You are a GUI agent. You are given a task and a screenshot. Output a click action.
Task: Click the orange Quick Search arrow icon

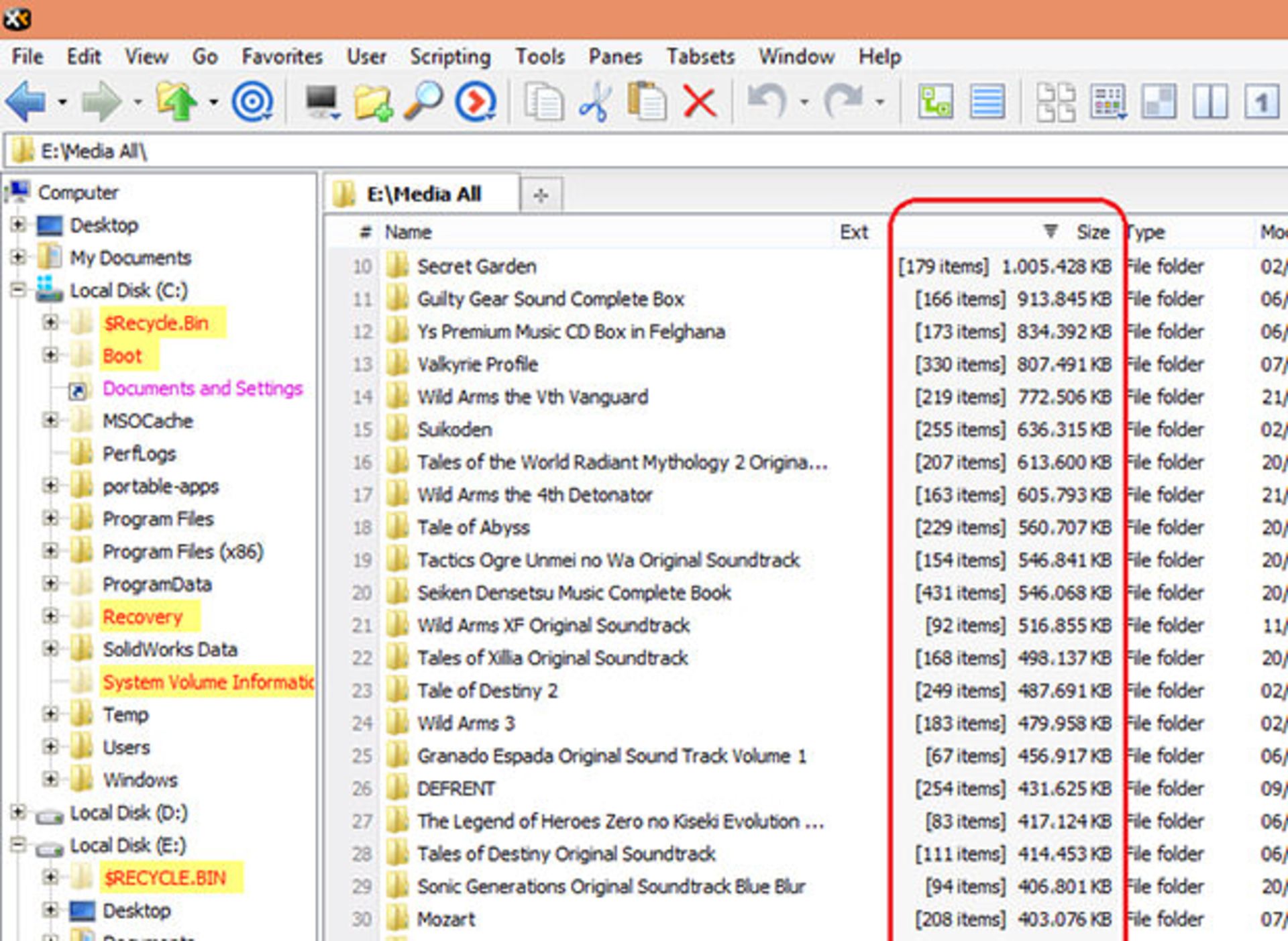tap(476, 102)
